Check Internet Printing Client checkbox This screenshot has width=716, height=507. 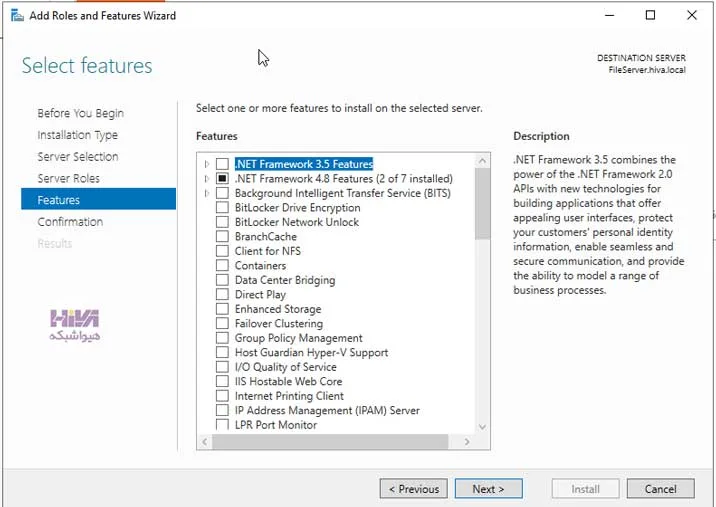(222, 396)
